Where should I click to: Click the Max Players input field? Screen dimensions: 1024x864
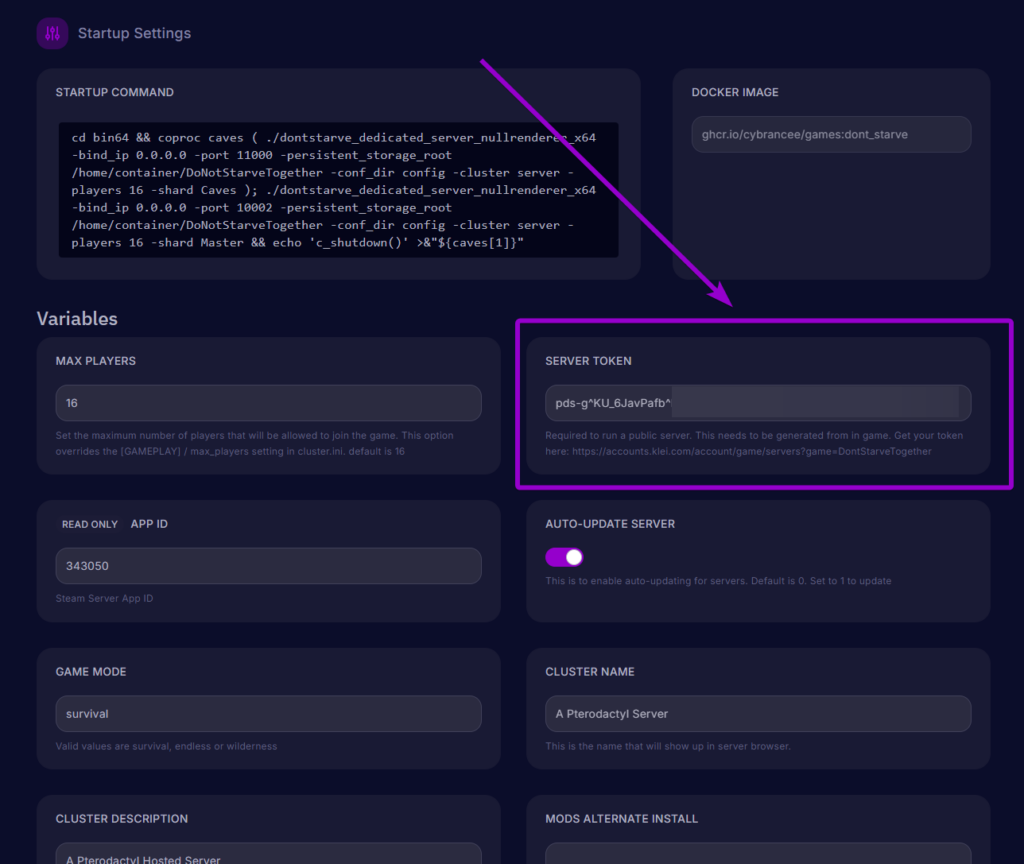tap(268, 403)
